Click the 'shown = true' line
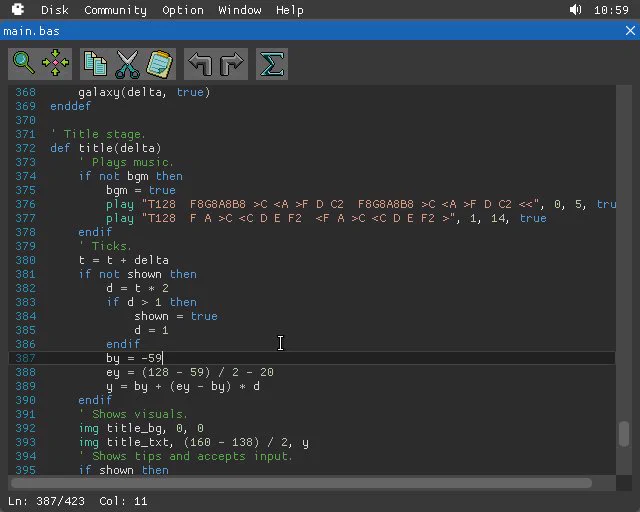 176,316
